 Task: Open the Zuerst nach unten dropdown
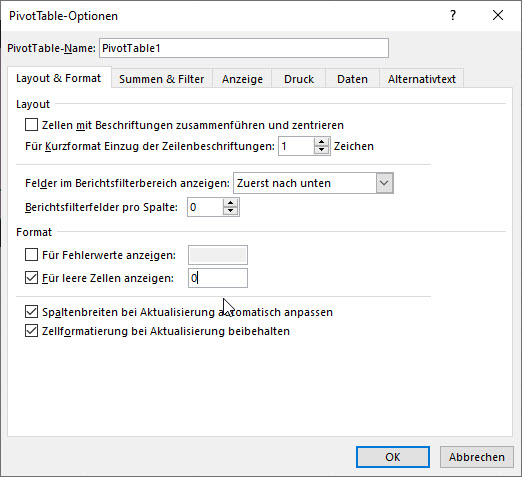click(x=313, y=183)
